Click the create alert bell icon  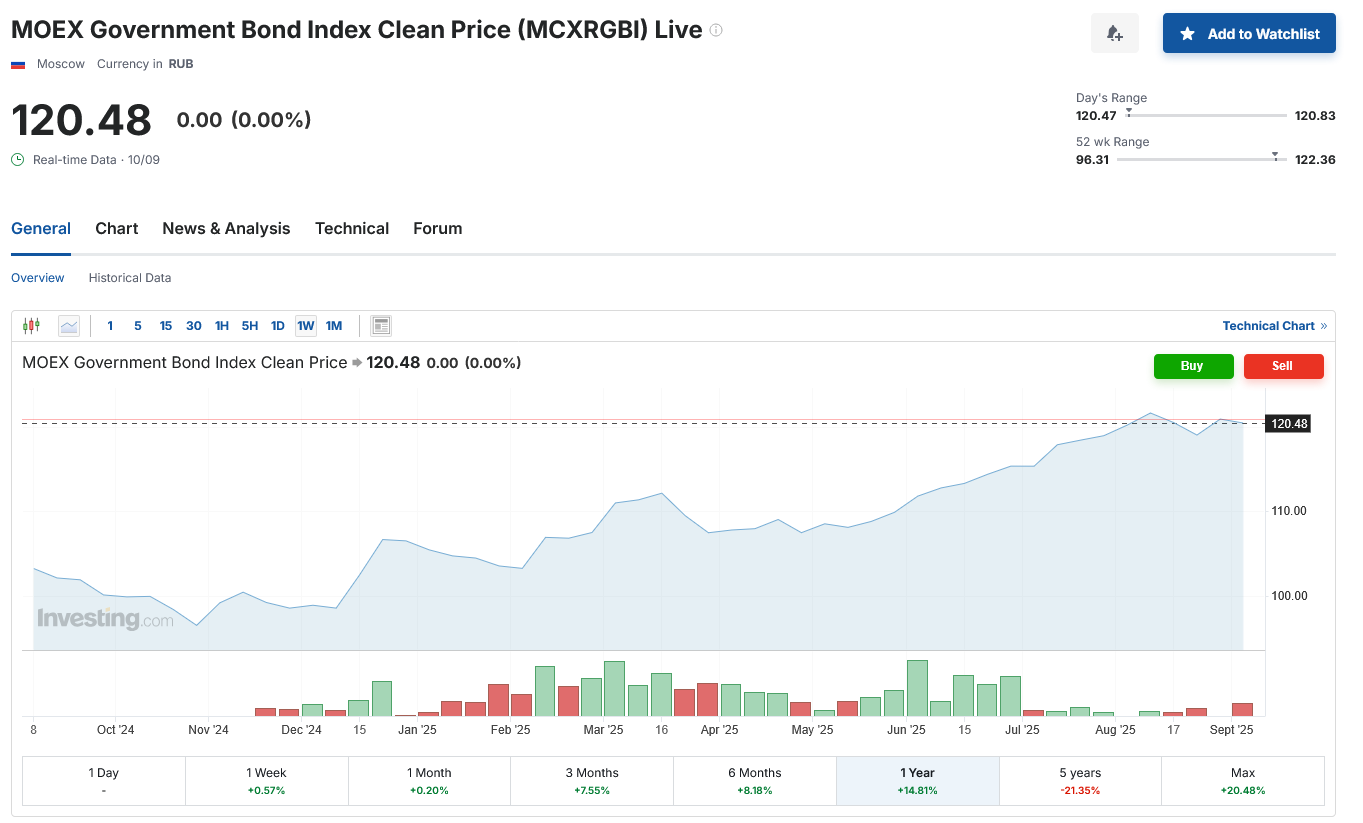click(x=1115, y=34)
